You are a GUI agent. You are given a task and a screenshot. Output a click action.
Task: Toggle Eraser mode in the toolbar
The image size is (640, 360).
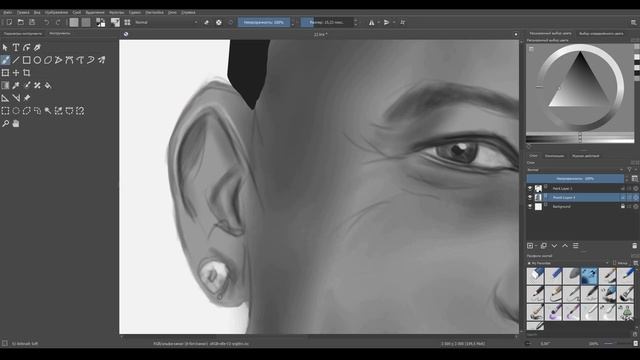tap(207, 22)
